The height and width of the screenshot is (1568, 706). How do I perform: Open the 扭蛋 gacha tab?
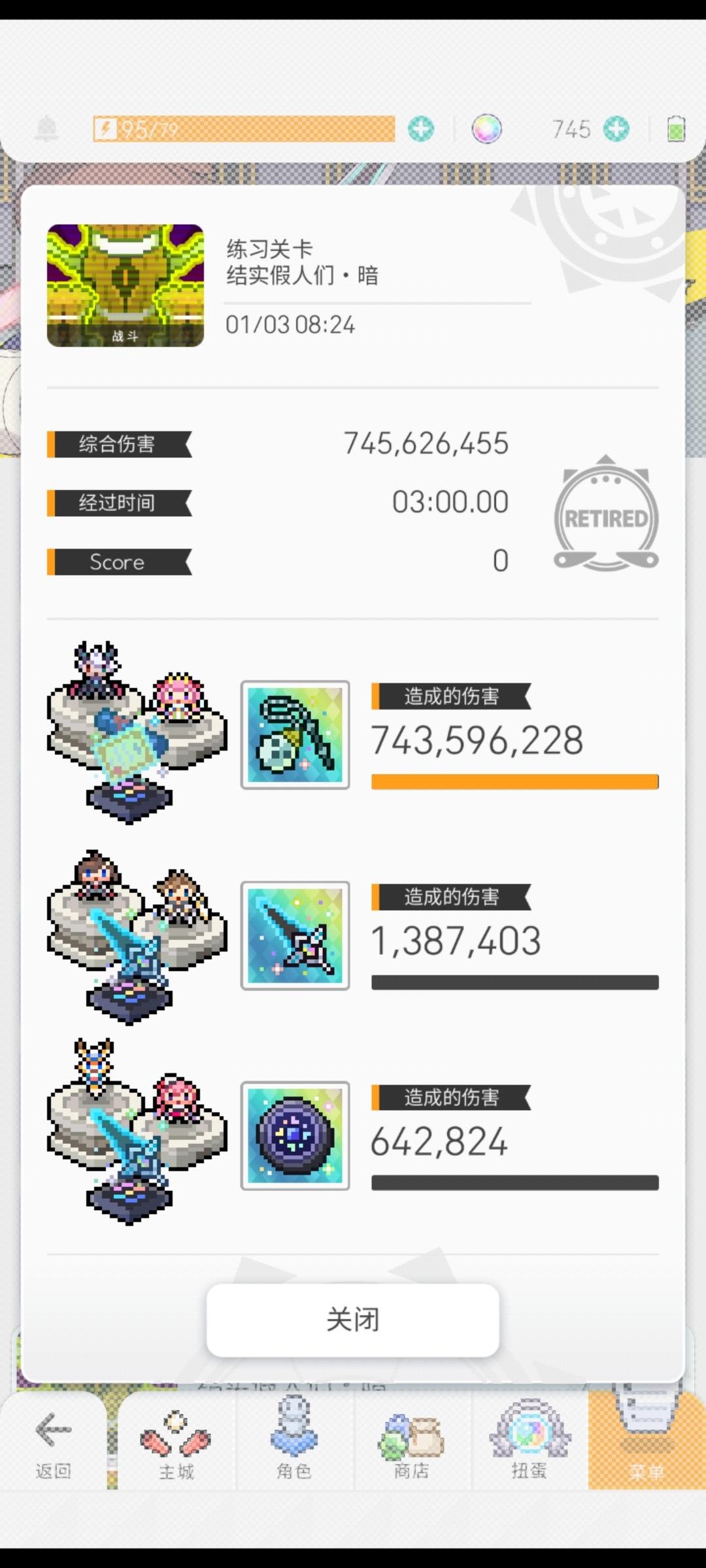coord(529,1444)
